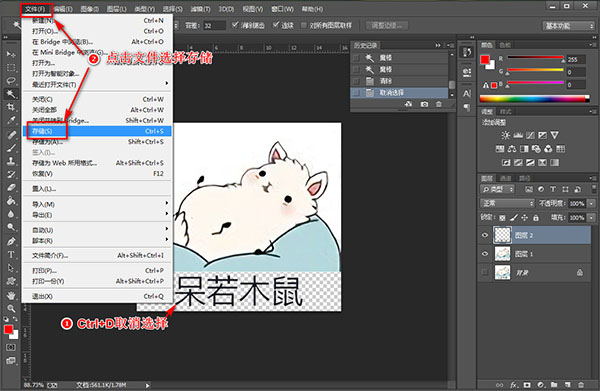Choose the Save (Ctrl+S) menu item

(97, 131)
